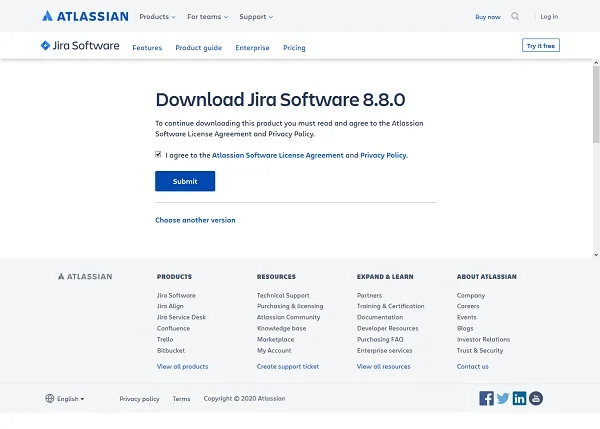
Task: Click View all products
Action: click(x=183, y=367)
